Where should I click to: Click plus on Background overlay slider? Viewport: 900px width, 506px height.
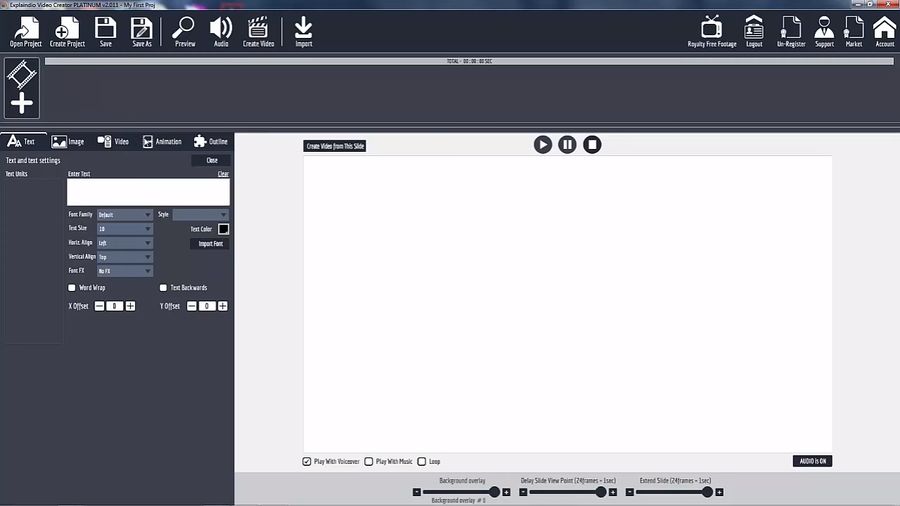pyautogui.click(x=506, y=492)
